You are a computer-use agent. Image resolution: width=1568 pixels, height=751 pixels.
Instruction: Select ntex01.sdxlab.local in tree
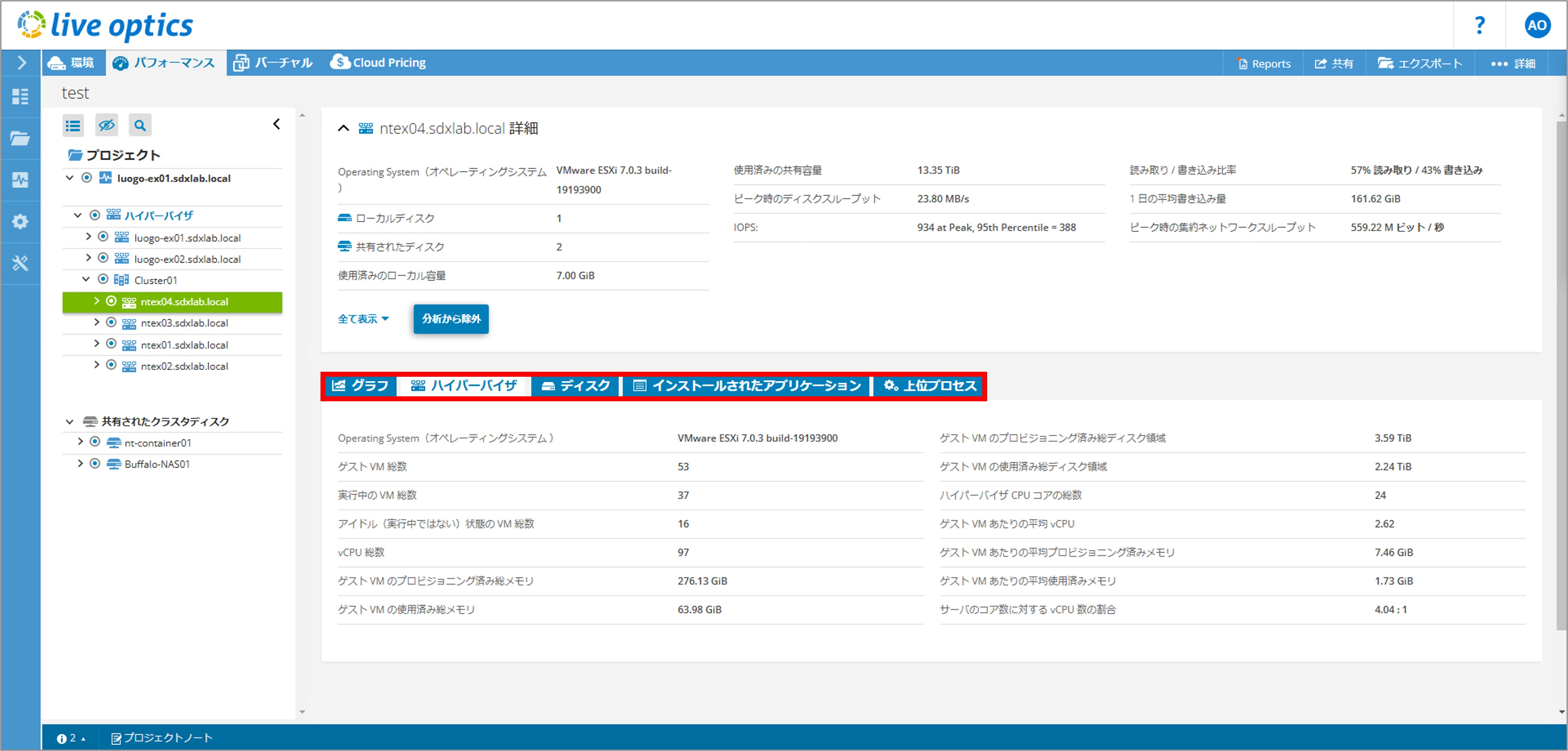184,344
